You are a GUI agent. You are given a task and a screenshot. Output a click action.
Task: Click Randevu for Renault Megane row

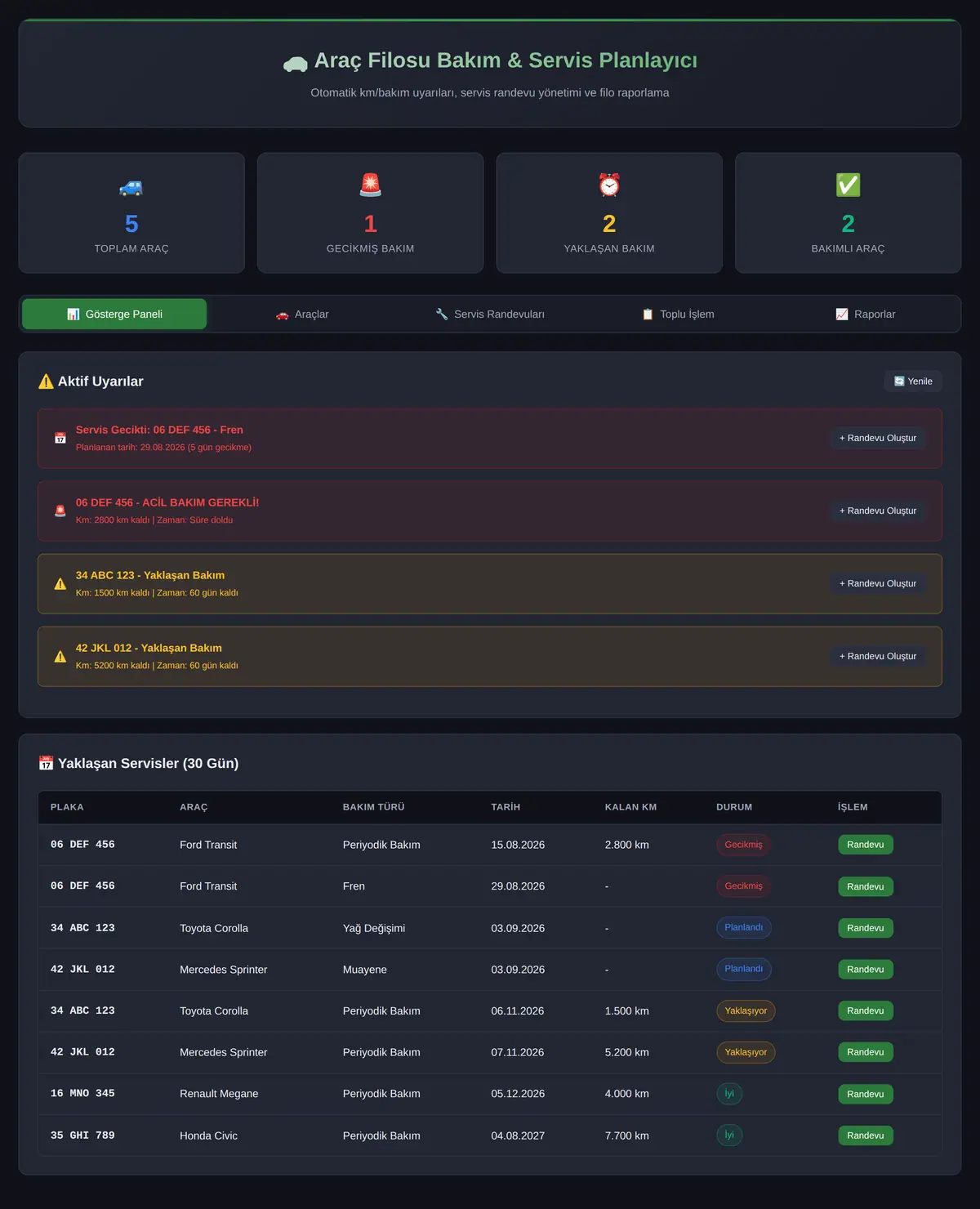(866, 1095)
